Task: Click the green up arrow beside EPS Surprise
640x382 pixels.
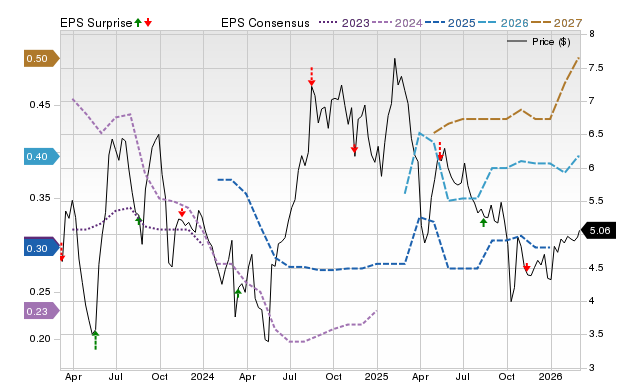Action: click(138, 23)
